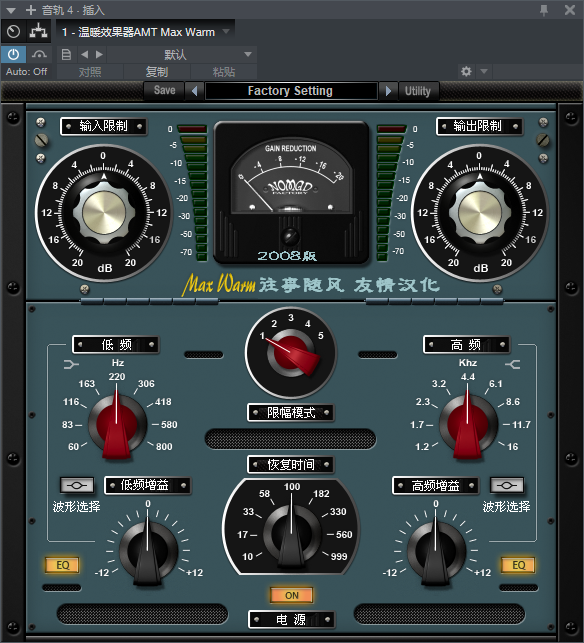
Task: Click the 输出限制 label plate
Action: [x=479, y=126]
